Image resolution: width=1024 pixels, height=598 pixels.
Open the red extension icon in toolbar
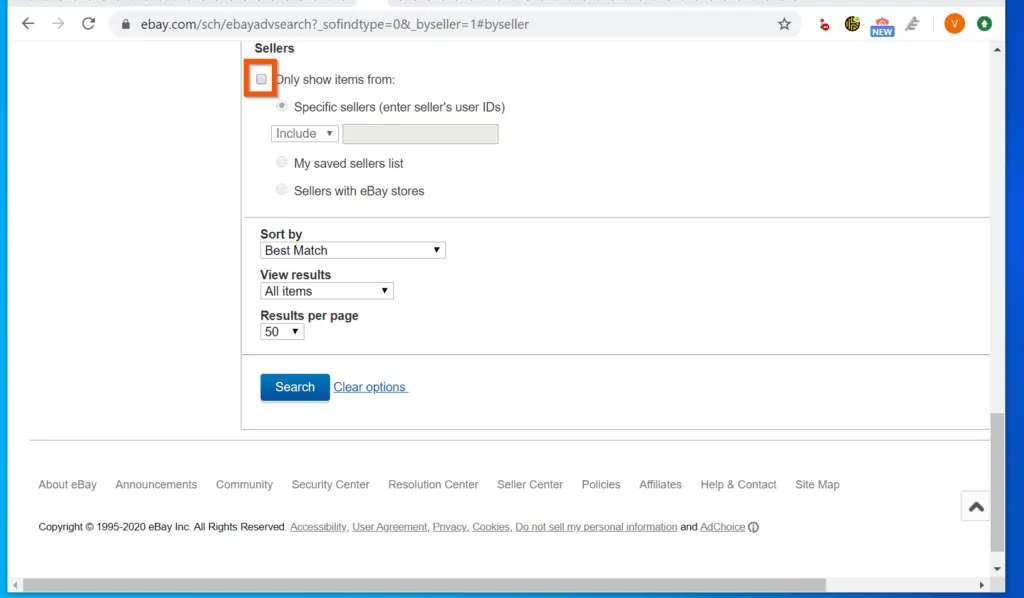(824, 25)
